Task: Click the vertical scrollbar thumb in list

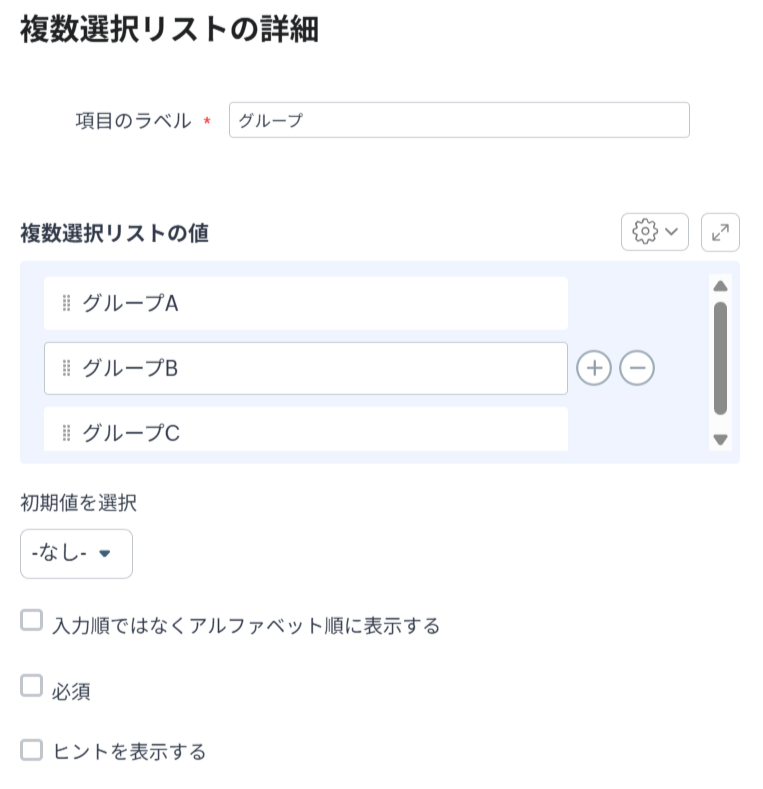Action: point(720,357)
